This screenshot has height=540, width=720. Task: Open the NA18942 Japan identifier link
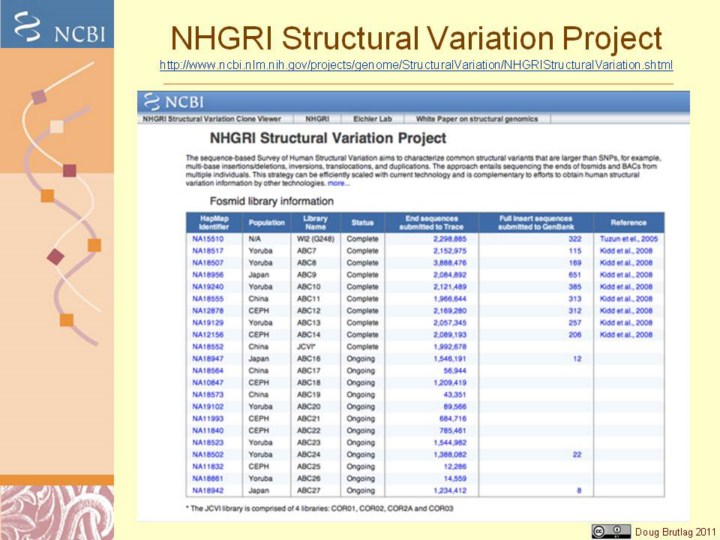pyautogui.click(x=208, y=491)
